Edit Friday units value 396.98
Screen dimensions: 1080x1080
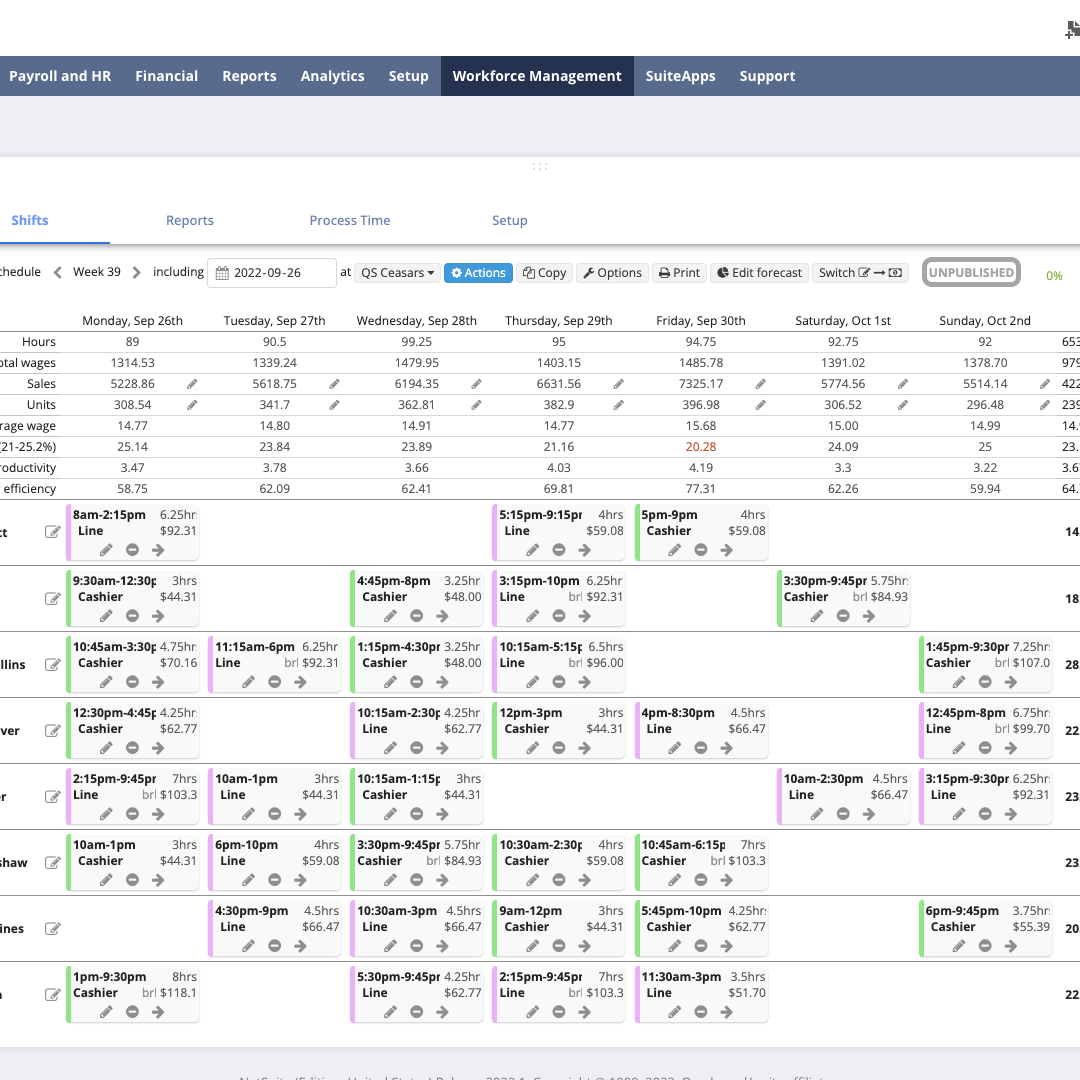point(760,405)
